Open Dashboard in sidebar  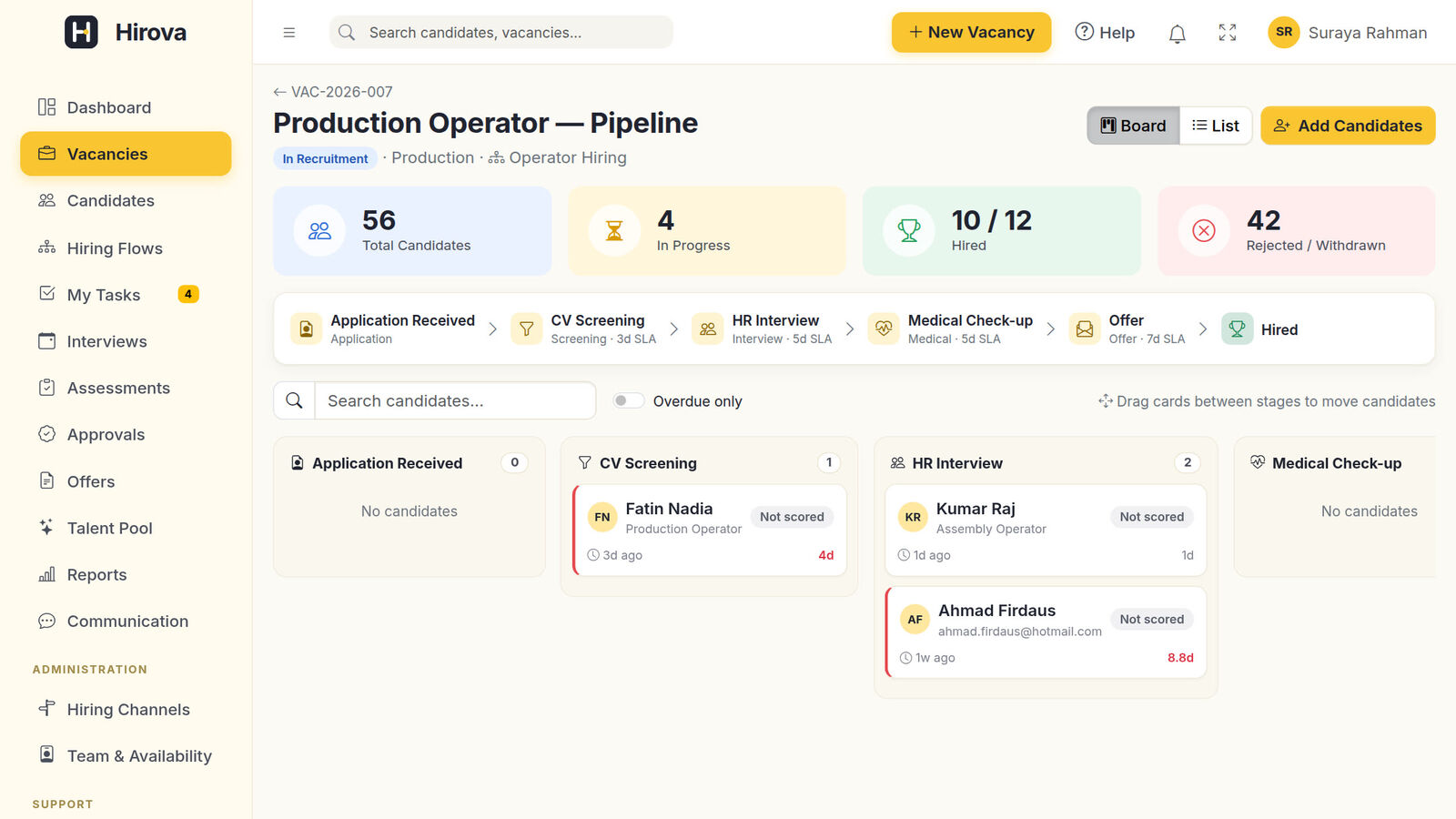pyautogui.click(x=126, y=107)
